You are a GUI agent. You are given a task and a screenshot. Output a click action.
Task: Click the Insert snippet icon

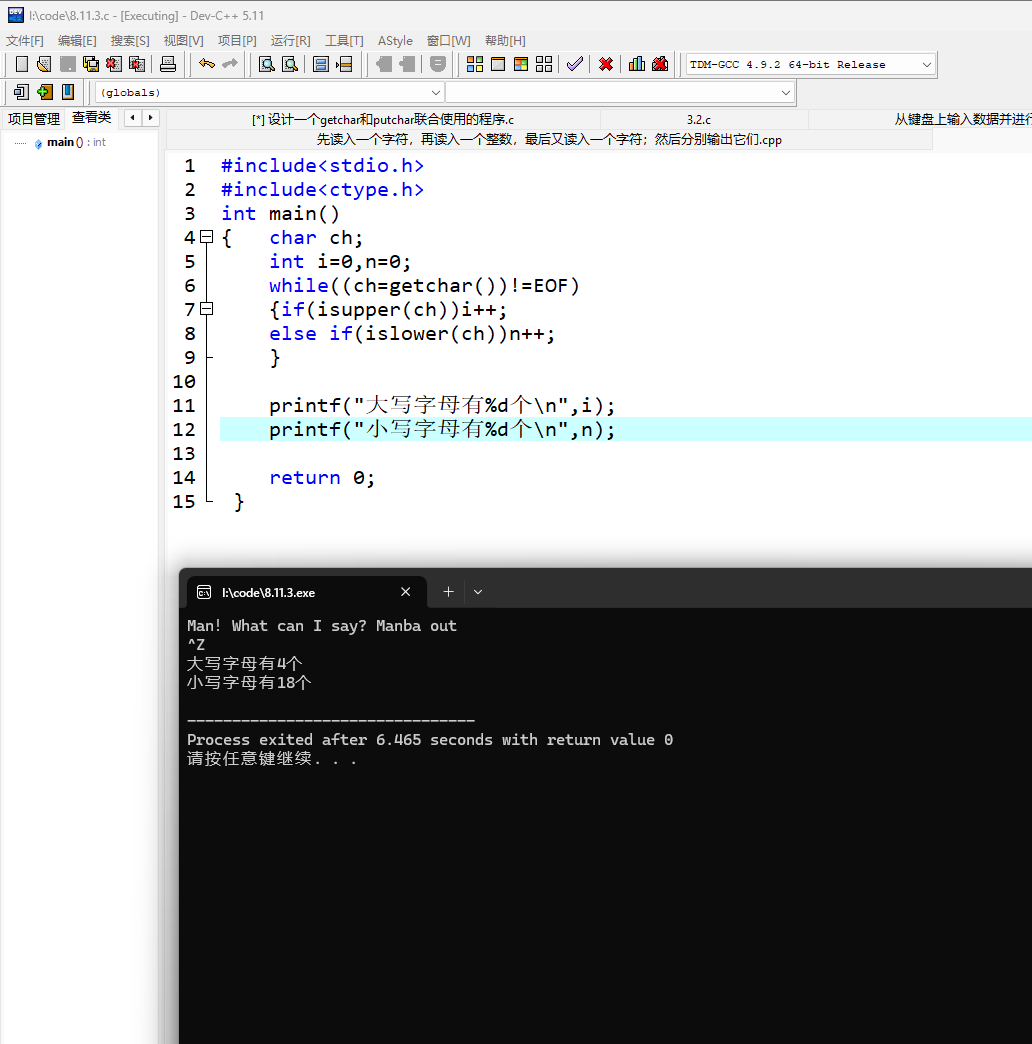pos(21,92)
